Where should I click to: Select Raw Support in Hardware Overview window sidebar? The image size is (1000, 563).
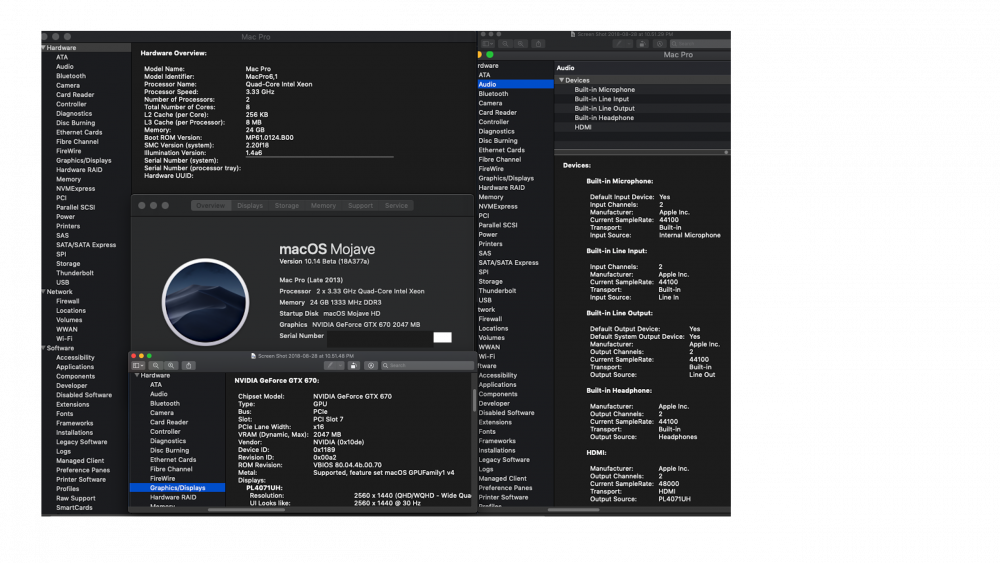pyautogui.click(x=75, y=499)
